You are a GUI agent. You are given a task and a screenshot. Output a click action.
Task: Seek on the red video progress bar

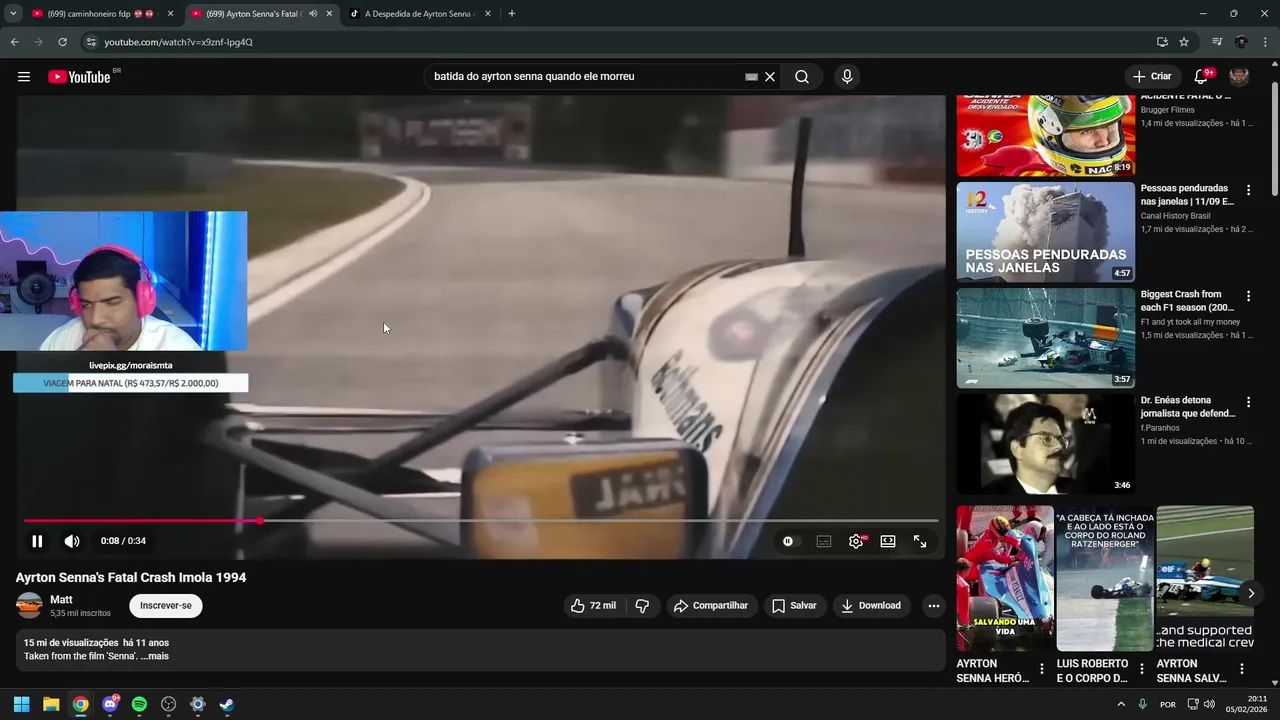(481, 521)
